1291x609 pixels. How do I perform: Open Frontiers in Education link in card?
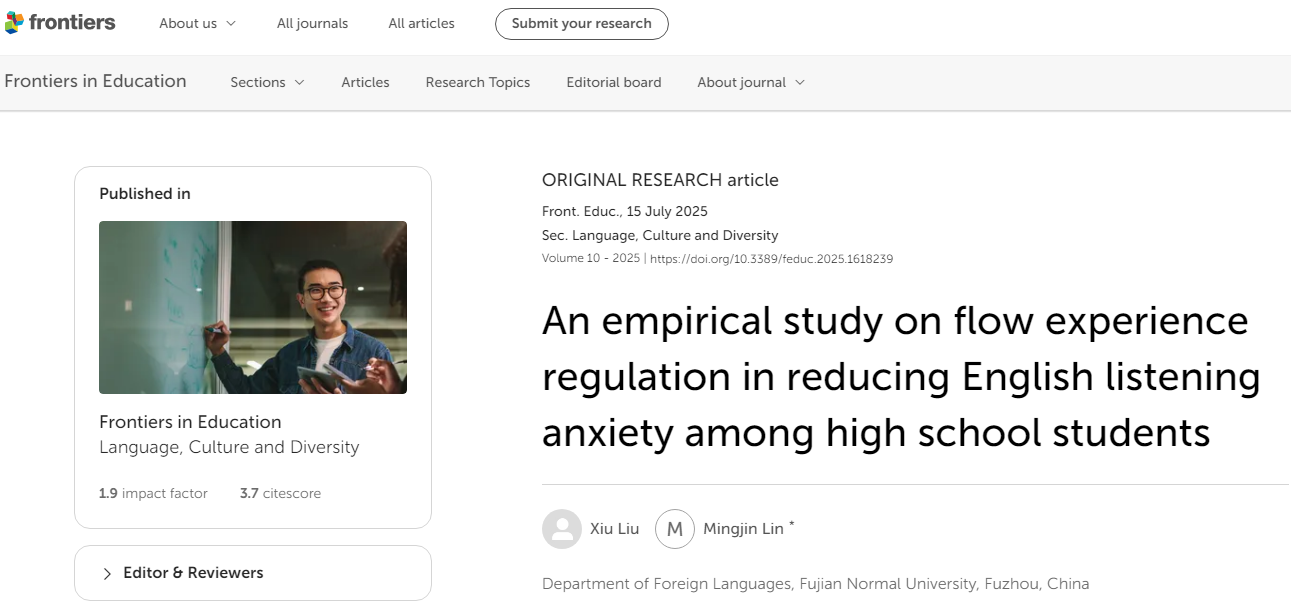click(x=190, y=422)
